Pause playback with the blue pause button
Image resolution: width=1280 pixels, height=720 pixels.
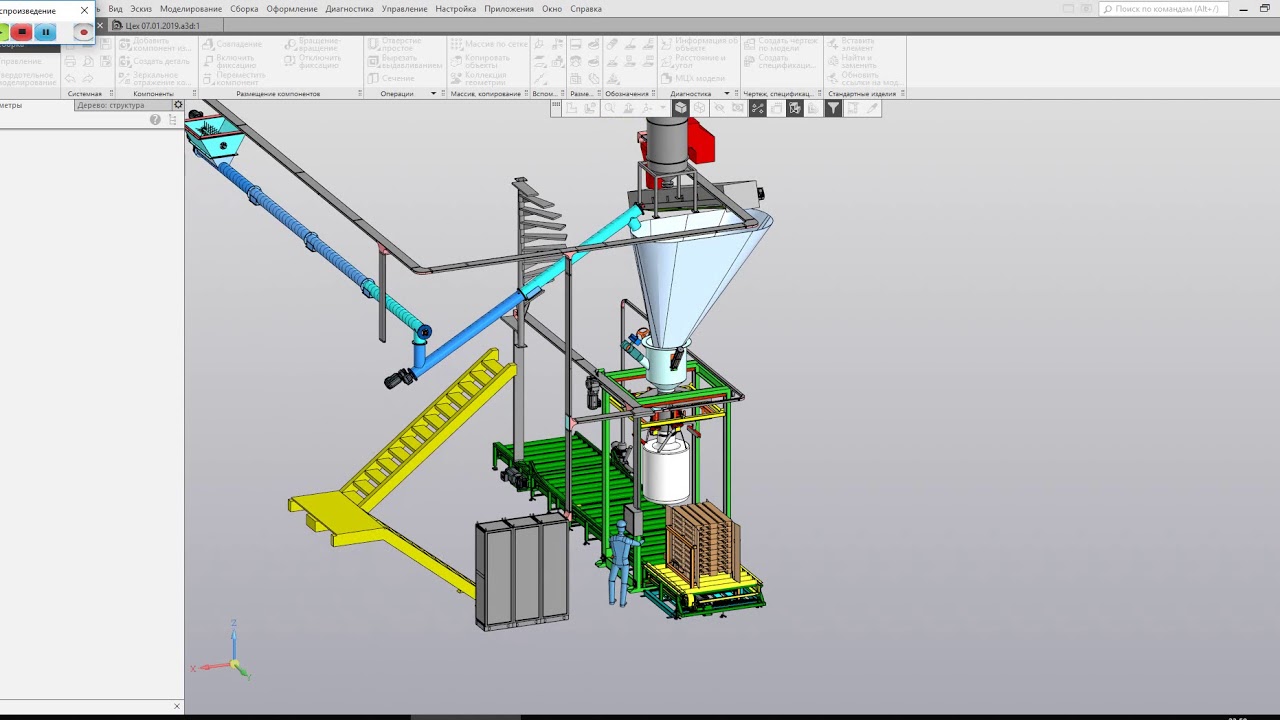tap(45, 32)
